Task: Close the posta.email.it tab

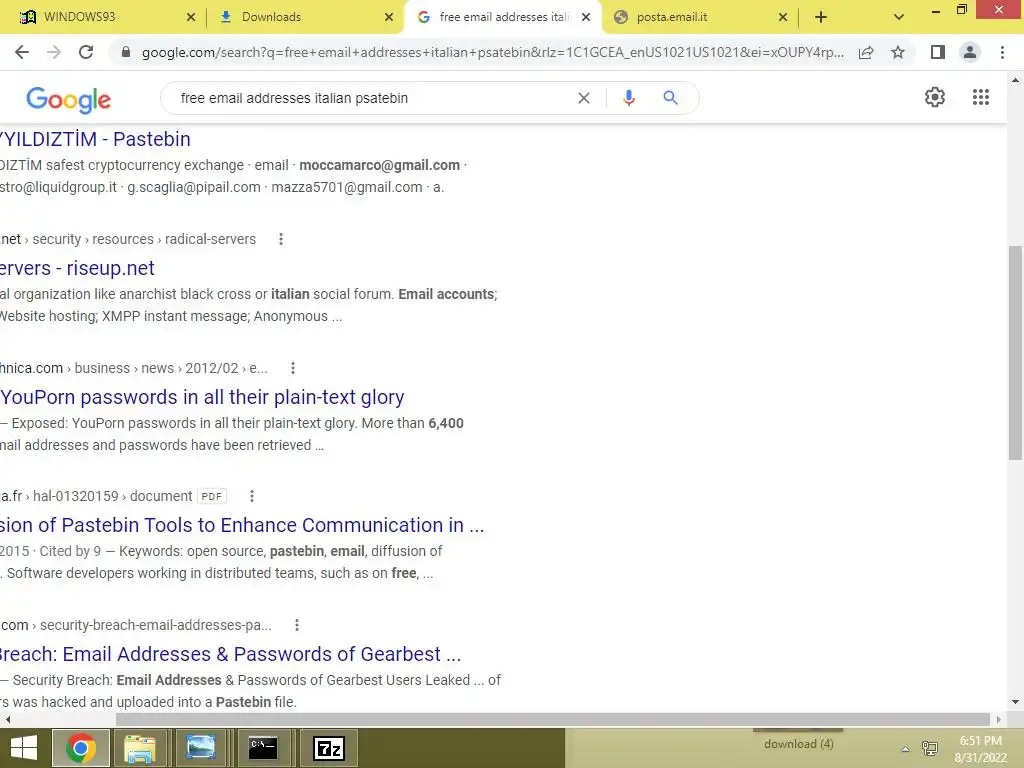Action: pyautogui.click(x=783, y=17)
